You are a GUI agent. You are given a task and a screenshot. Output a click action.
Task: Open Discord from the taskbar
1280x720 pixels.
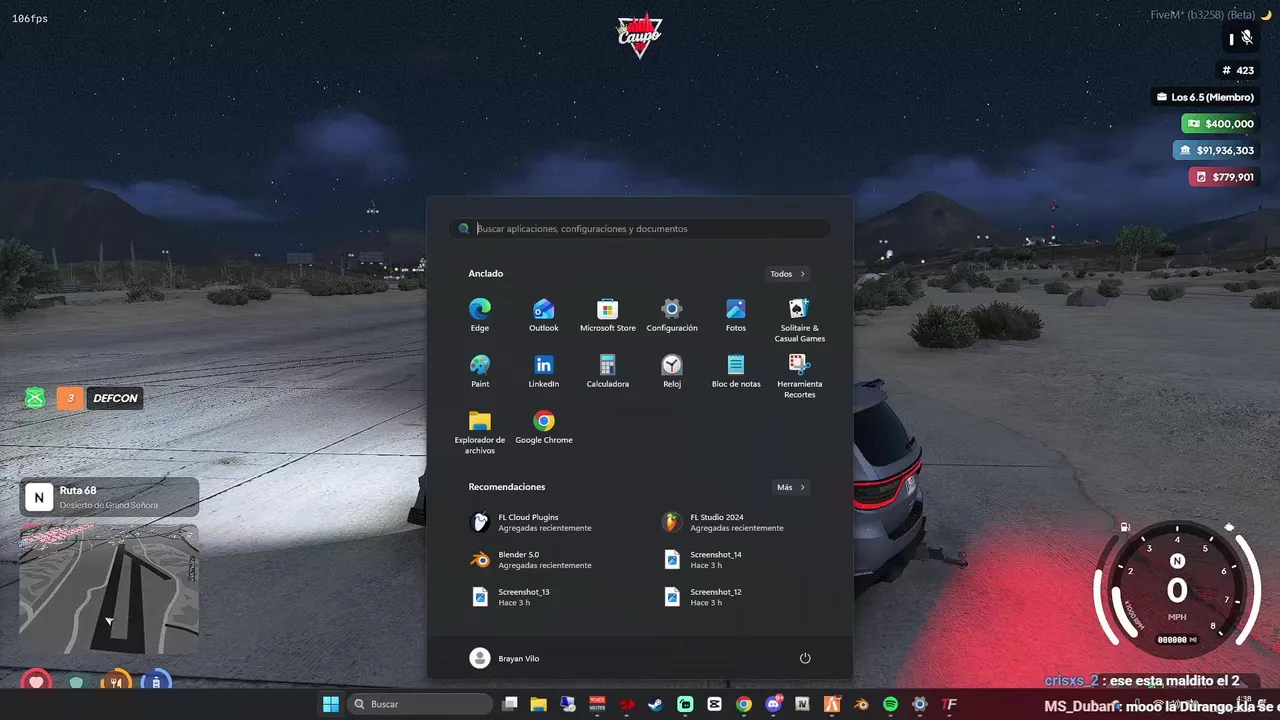pyautogui.click(x=773, y=704)
